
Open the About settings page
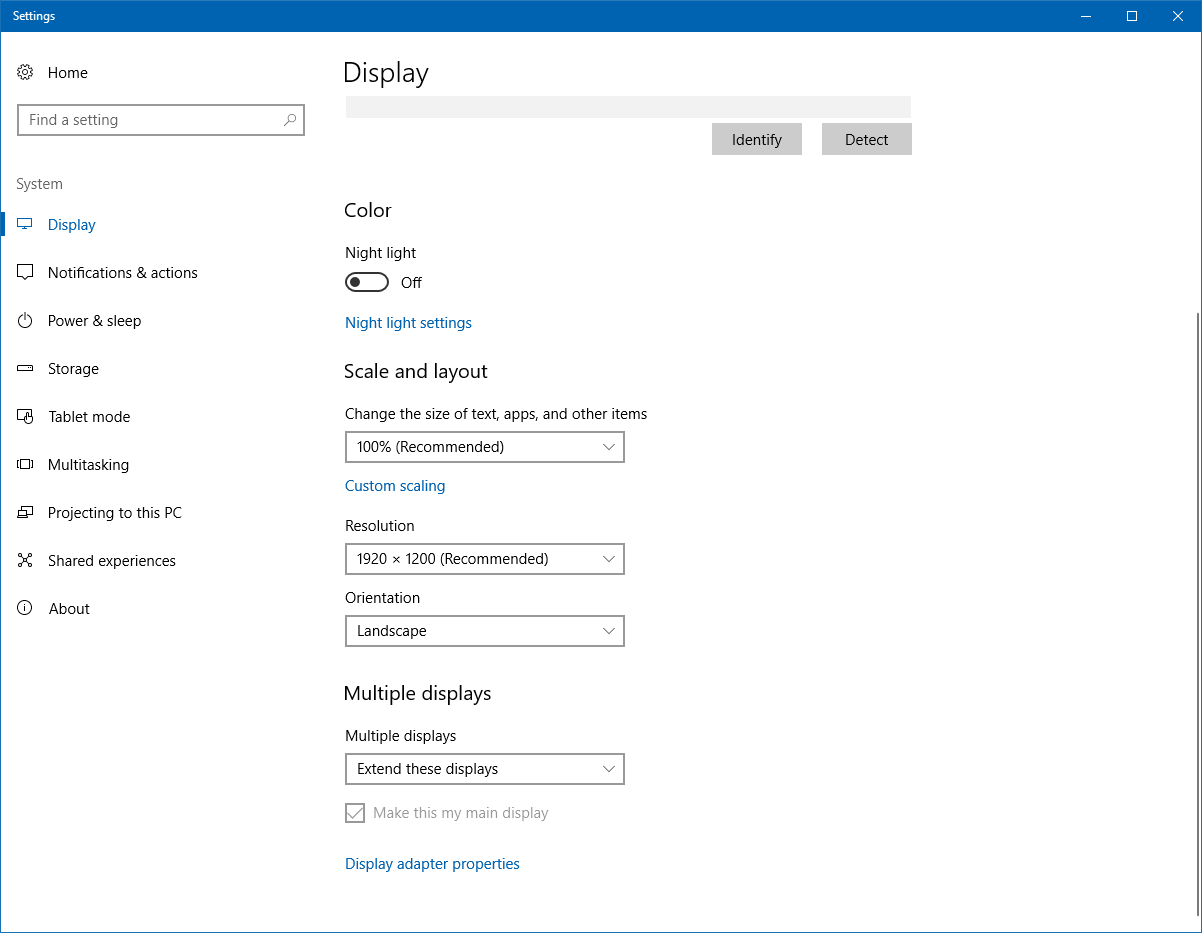pyautogui.click(x=69, y=609)
